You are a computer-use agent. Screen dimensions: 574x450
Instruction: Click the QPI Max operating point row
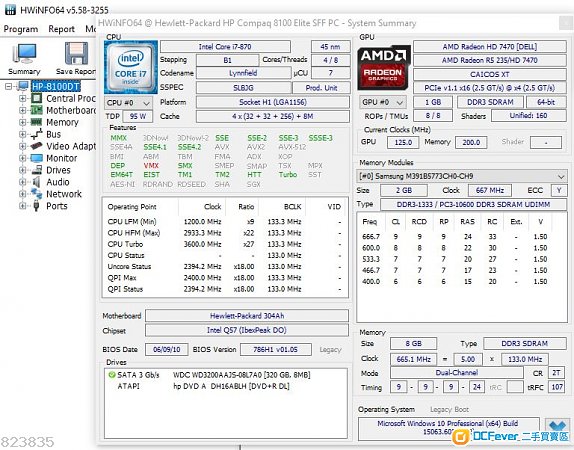click(224, 278)
